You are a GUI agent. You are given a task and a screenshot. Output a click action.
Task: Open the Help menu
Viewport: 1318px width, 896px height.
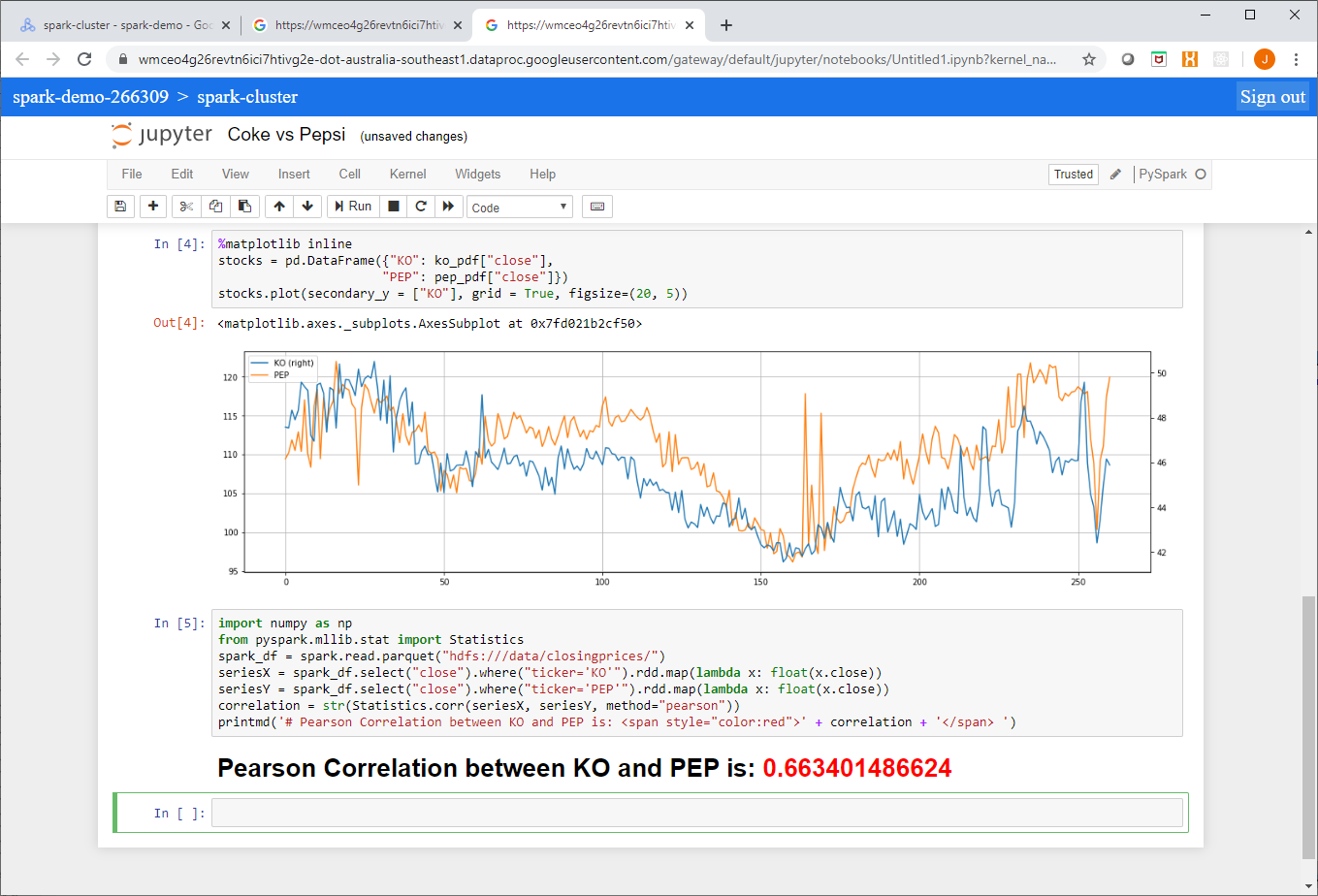[x=543, y=175]
